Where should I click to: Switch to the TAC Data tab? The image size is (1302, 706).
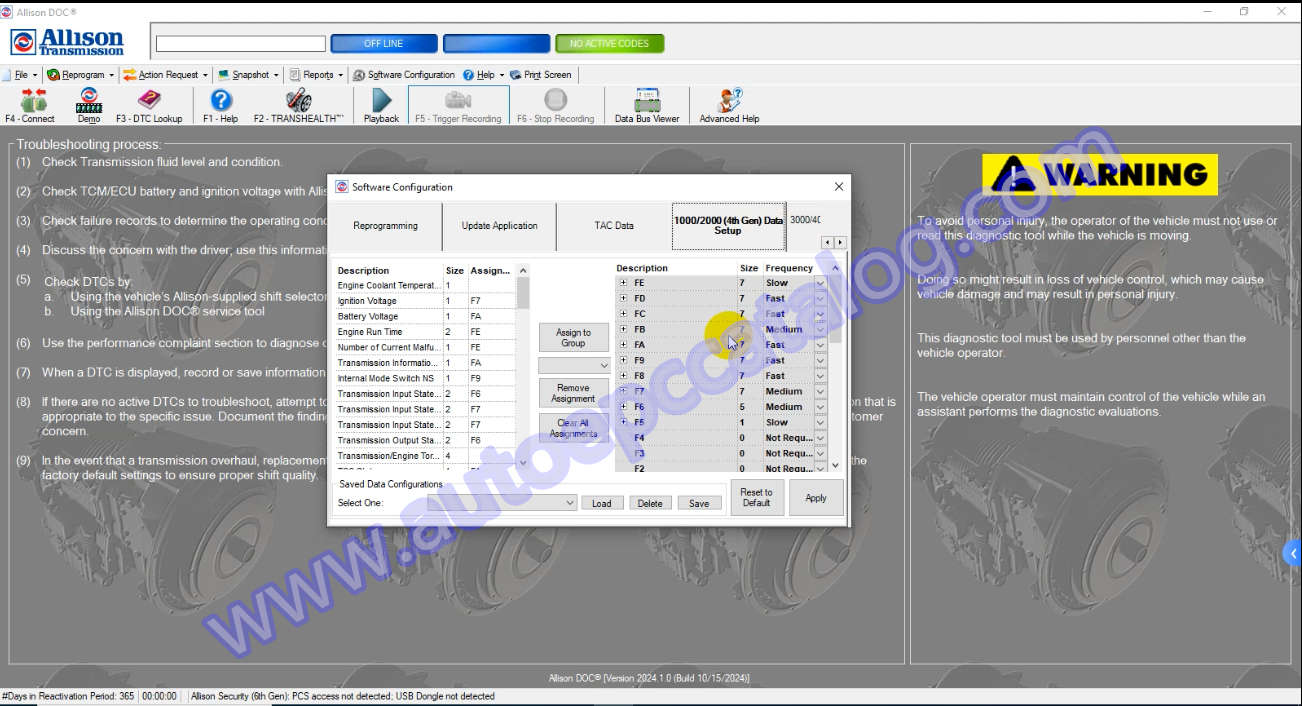tap(613, 226)
